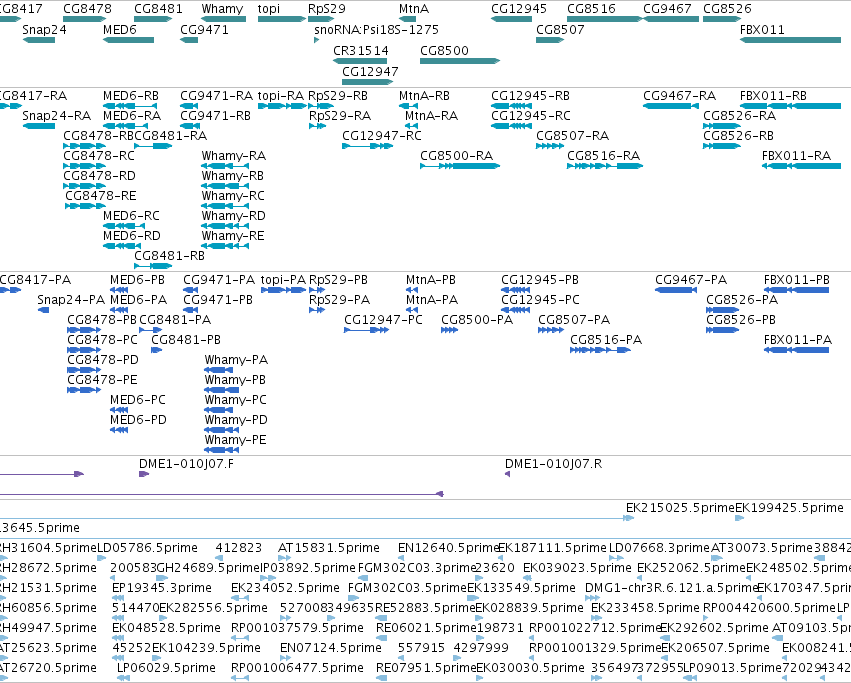Select the MtnA gene label
The width and height of the screenshot is (851, 683).
(414, 9)
